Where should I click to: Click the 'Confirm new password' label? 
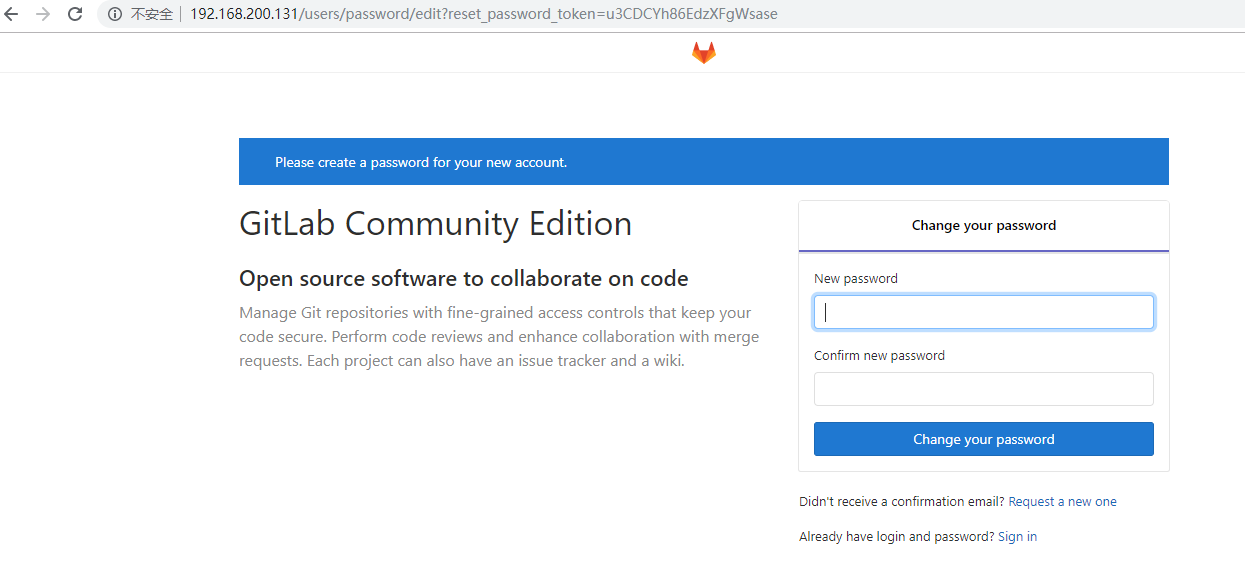click(x=879, y=356)
